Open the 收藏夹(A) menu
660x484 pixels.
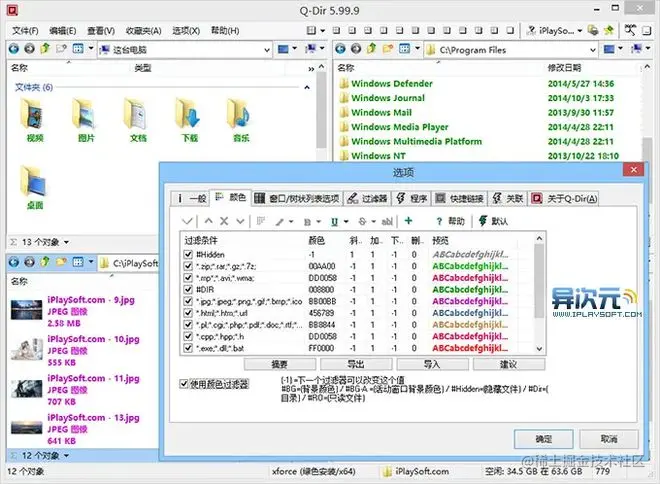(x=144, y=30)
